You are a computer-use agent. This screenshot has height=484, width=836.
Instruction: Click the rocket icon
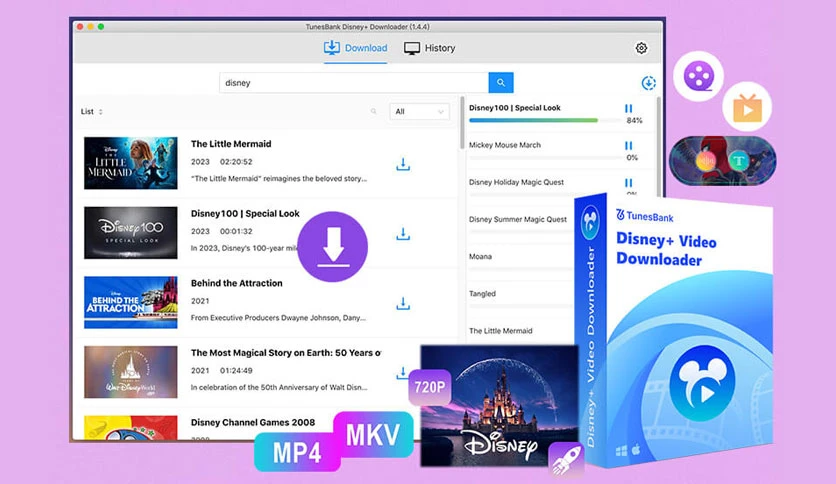click(x=567, y=459)
